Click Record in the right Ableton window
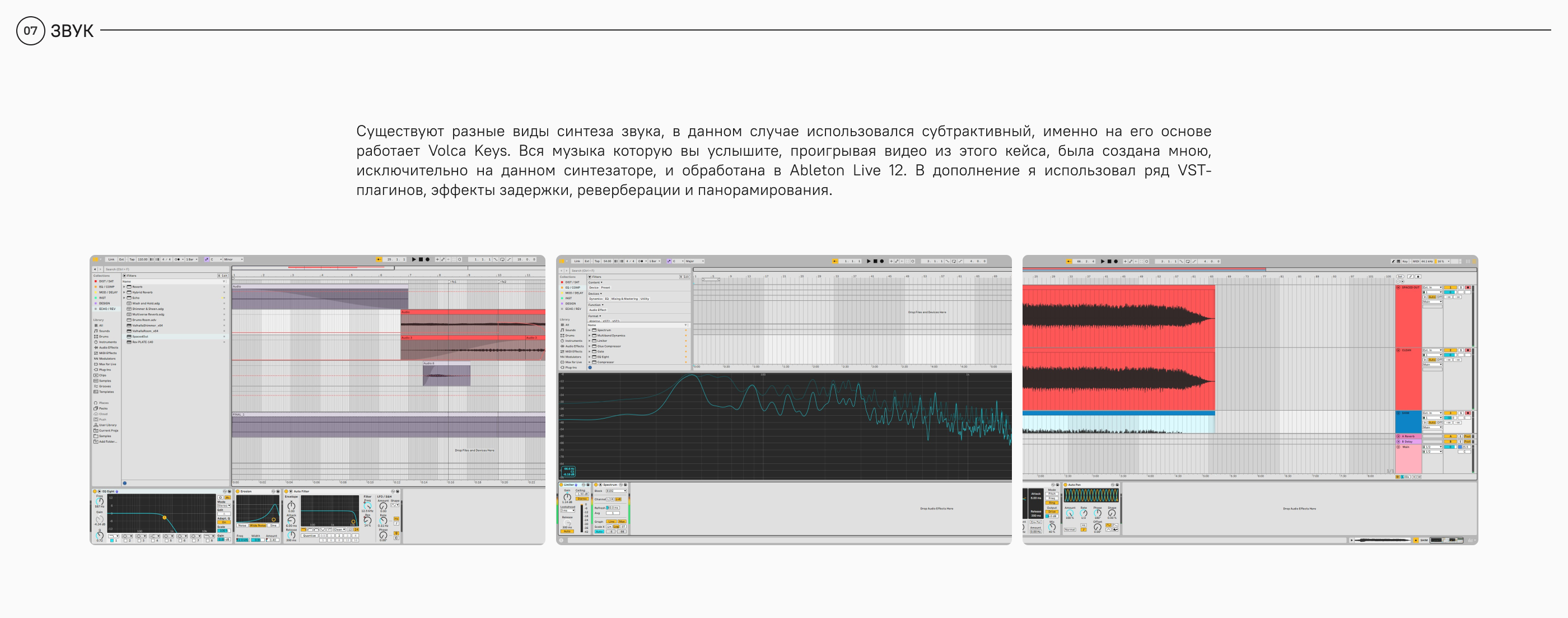 click(x=1116, y=261)
